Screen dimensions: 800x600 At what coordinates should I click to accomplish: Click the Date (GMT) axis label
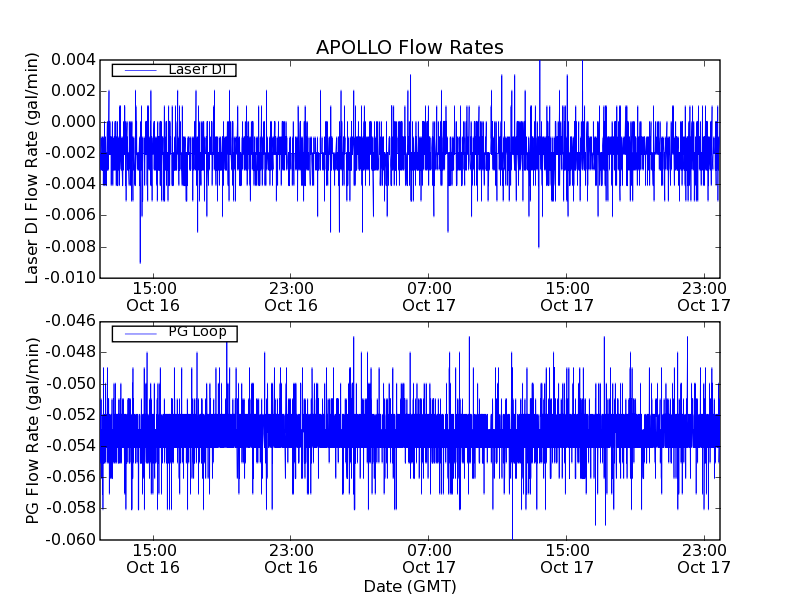(410, 587)
